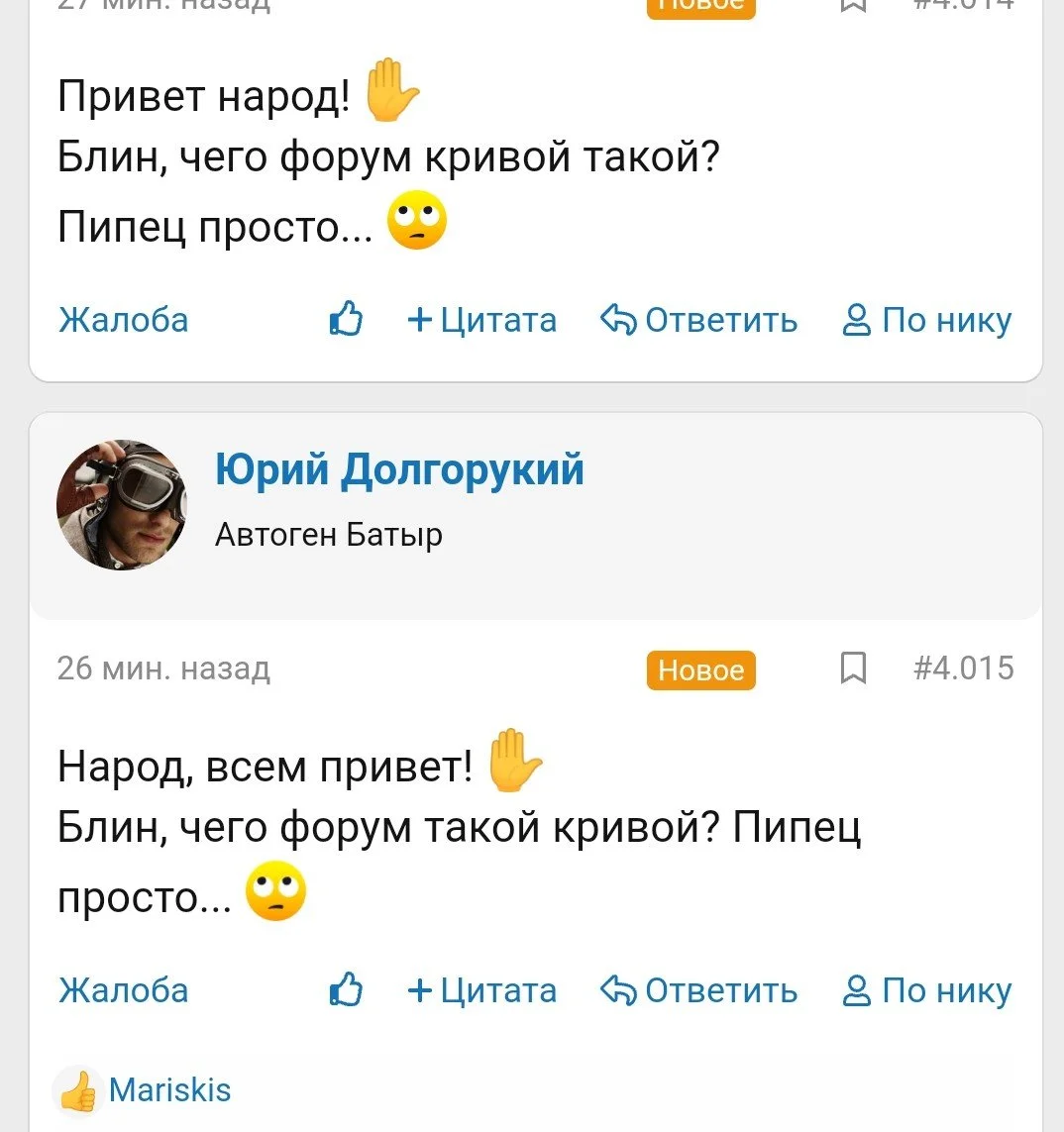Open Mariskis profile from the likes list
1064x1132 pixels.
tap(169, 1090)
